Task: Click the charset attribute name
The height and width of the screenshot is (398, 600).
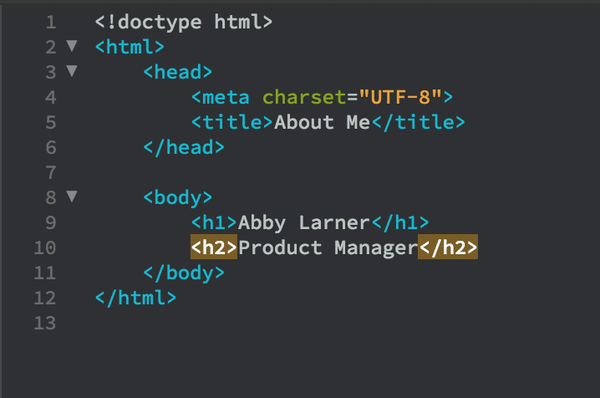Action: click(x=304, y=97)
